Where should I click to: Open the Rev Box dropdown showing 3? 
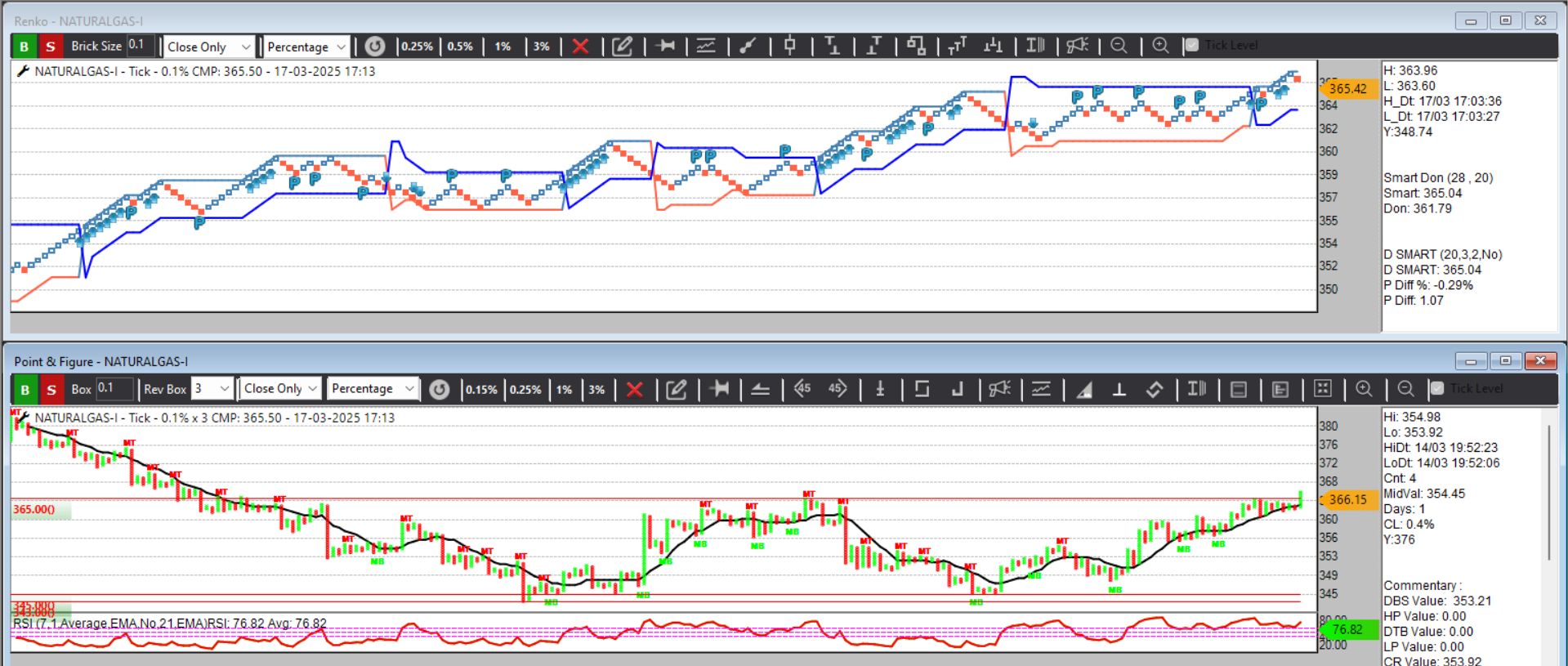tap(212, 389)
